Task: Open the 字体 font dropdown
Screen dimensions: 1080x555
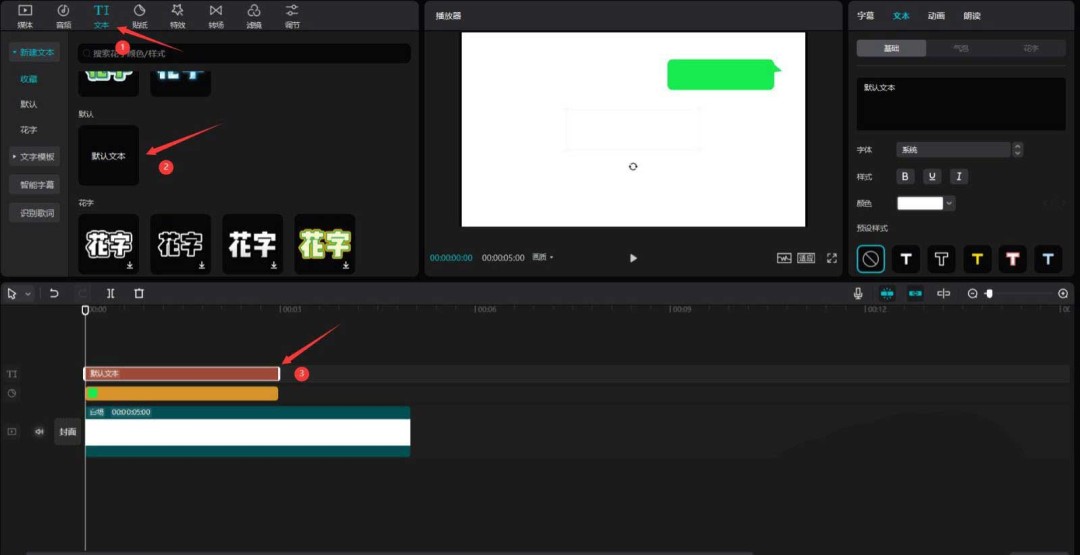Action: (x=953, y=150)
